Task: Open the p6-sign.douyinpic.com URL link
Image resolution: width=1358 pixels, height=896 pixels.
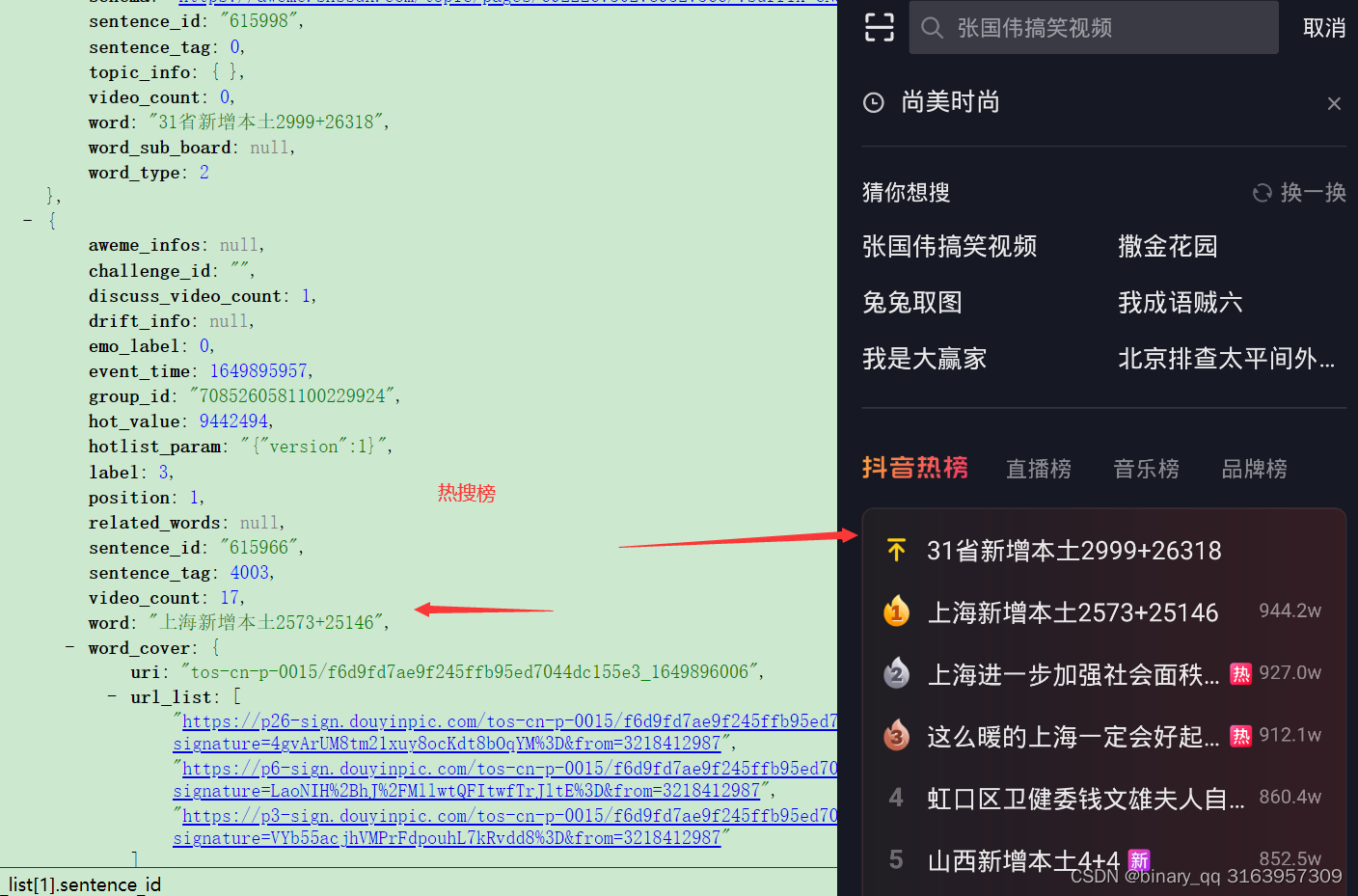Action: point(505,779)
